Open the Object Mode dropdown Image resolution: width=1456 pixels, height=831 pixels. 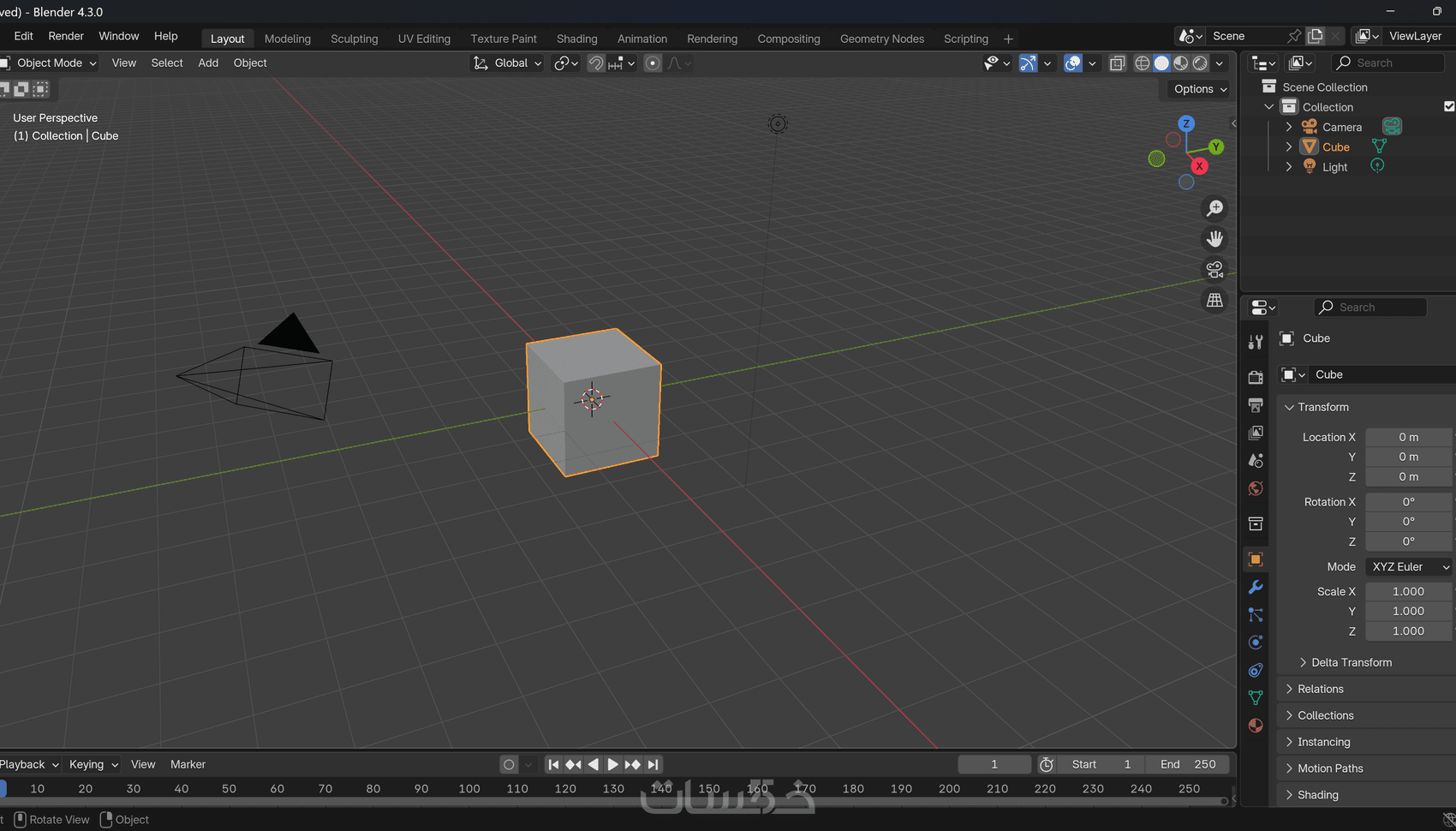point(50,63)
